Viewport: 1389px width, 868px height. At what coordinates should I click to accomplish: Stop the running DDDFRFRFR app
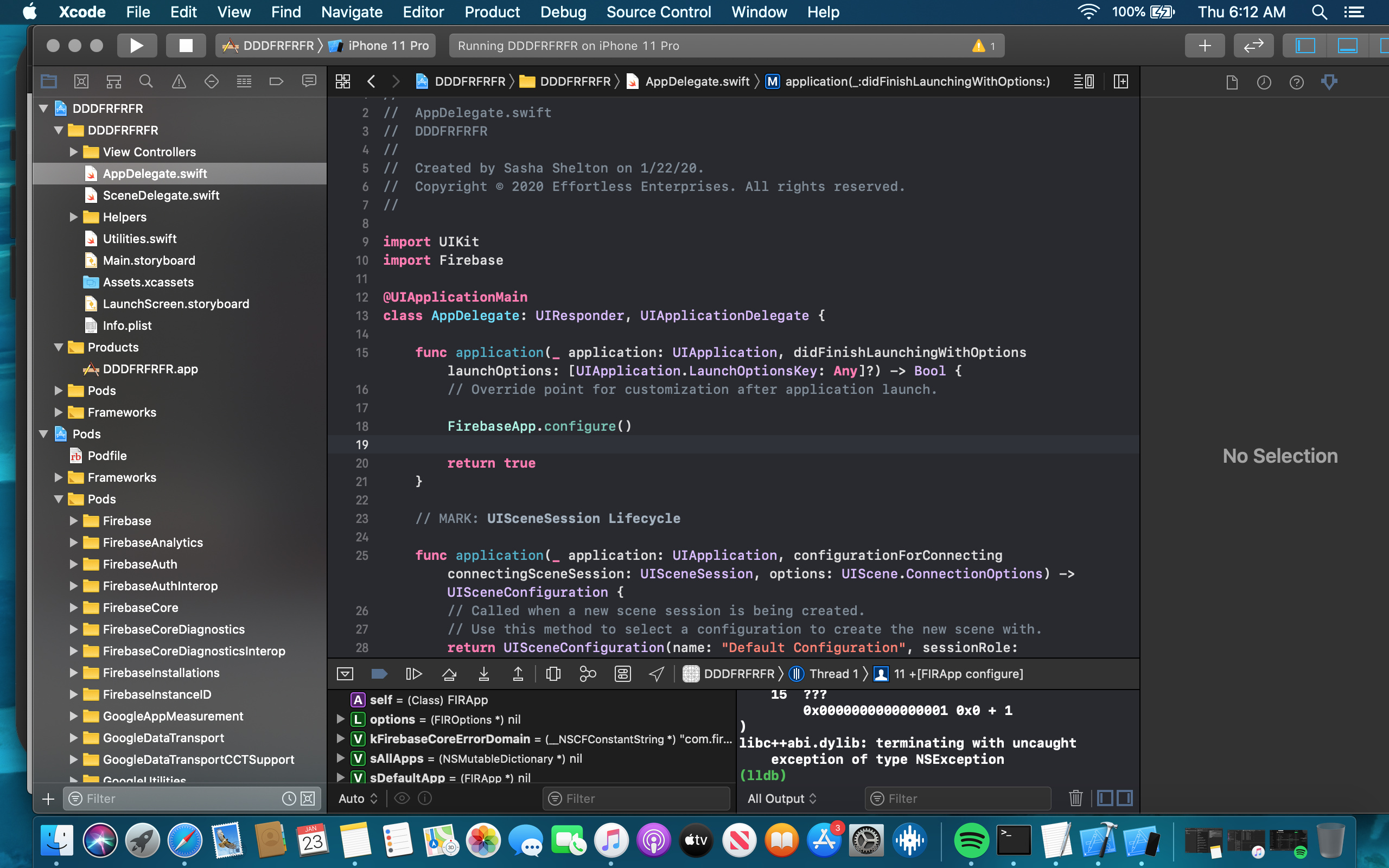click(186, 46)
